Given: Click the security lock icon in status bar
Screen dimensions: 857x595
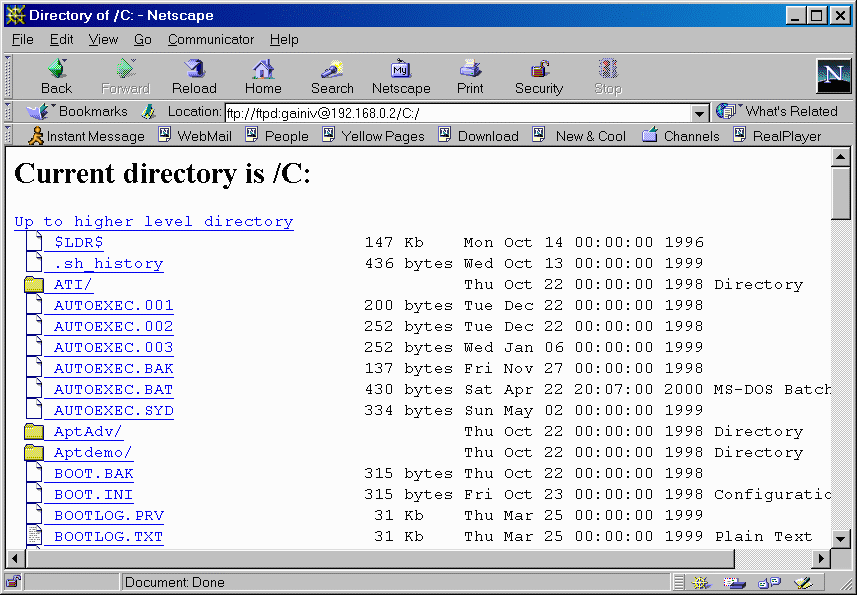Looking at the screenshot, I should click(14, 582).
